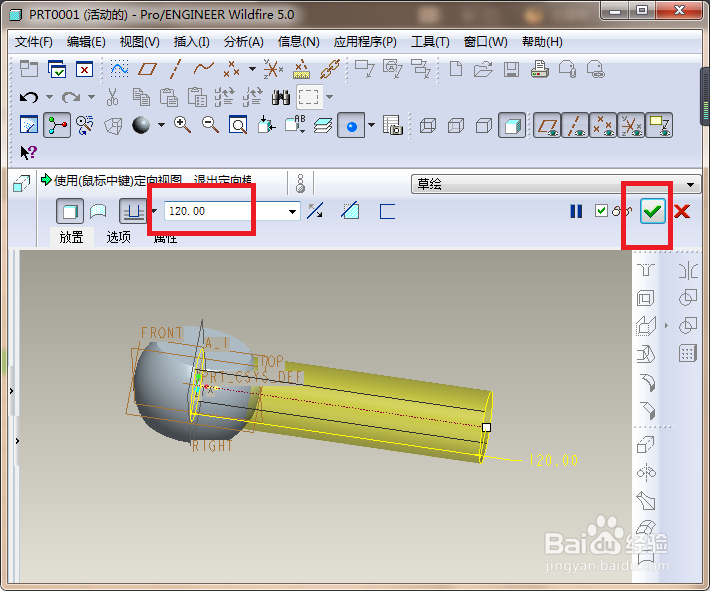Click the datum axis tool
The image size is (710, 591).
(176, 69)
